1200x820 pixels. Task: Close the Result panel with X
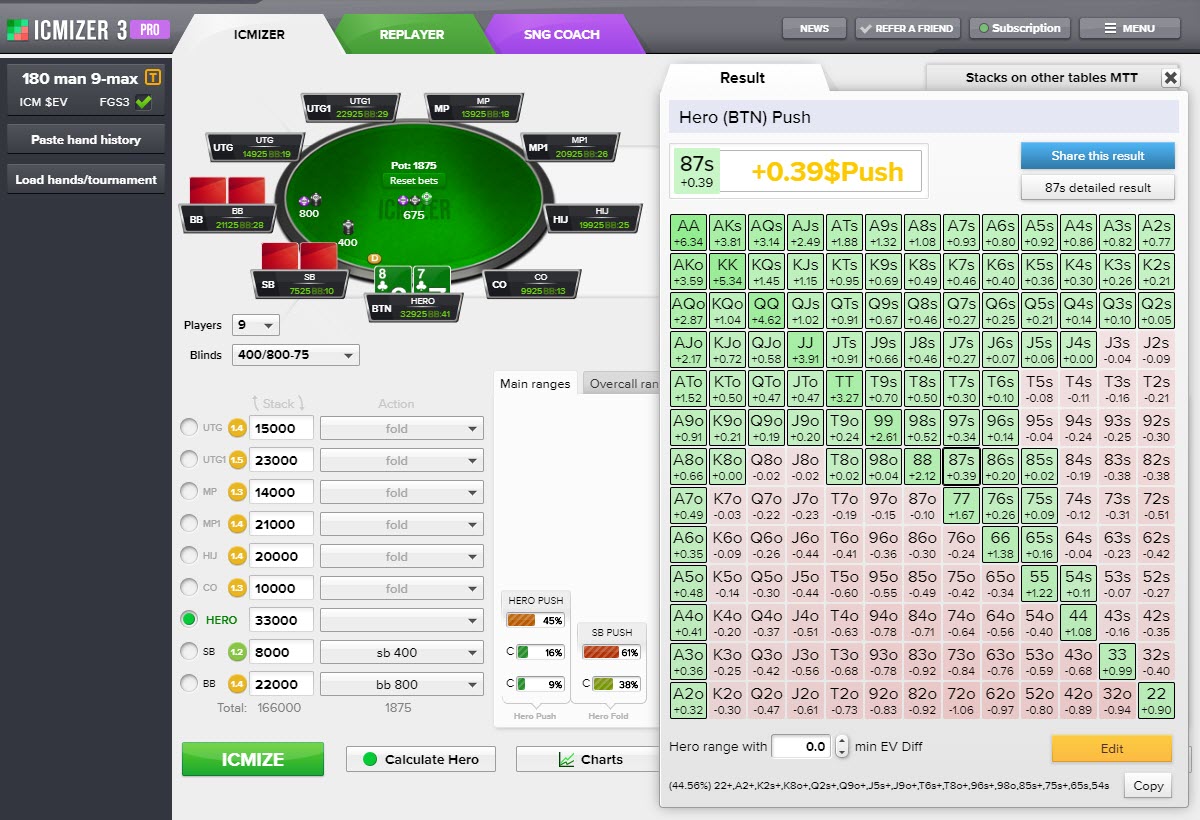(x=1170, y=78)
